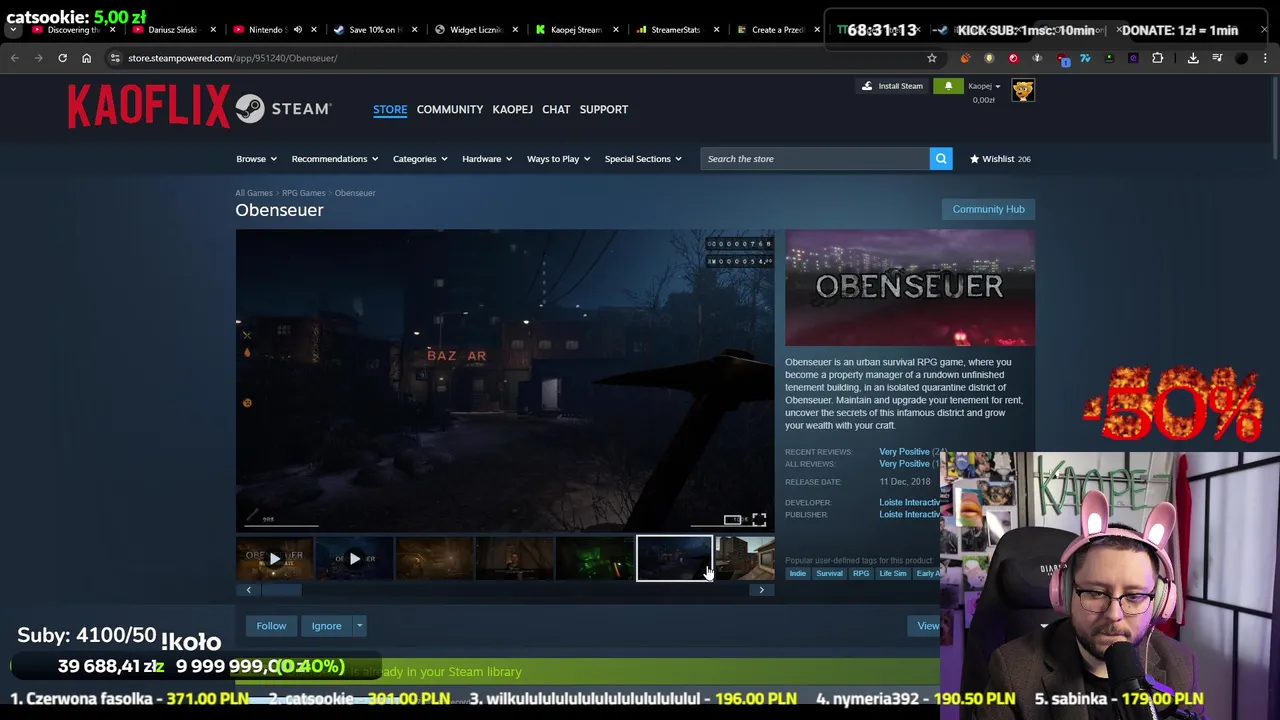Expand the Ways to Play dropdown
The height and width of the screenshot is (720, 1280).
558,159
